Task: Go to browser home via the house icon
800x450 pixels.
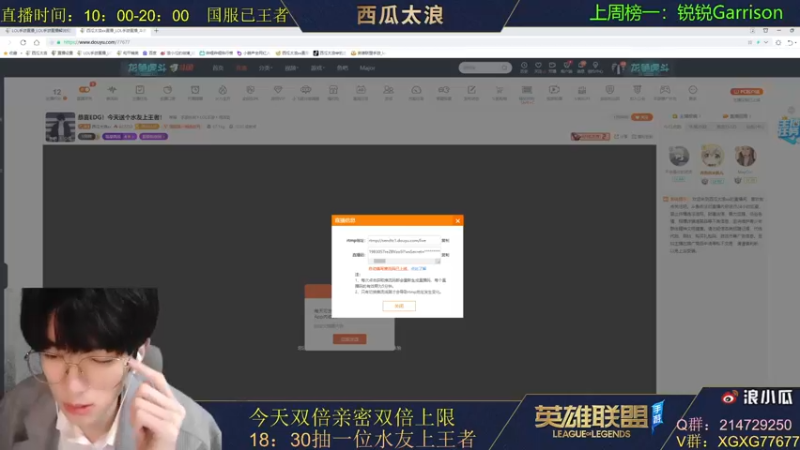Action: pyautogui.click(x=37, y=42)
